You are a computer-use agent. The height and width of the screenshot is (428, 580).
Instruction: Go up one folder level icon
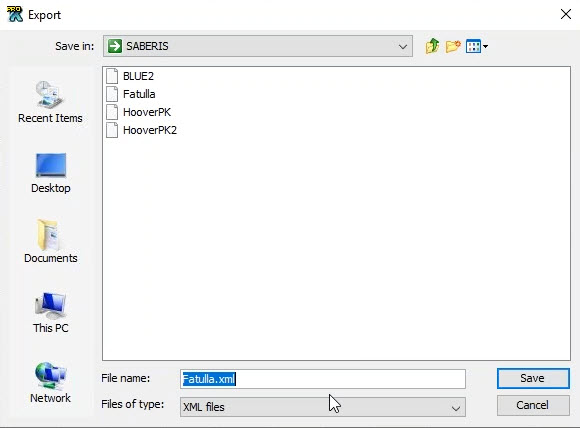click(432, 46)
